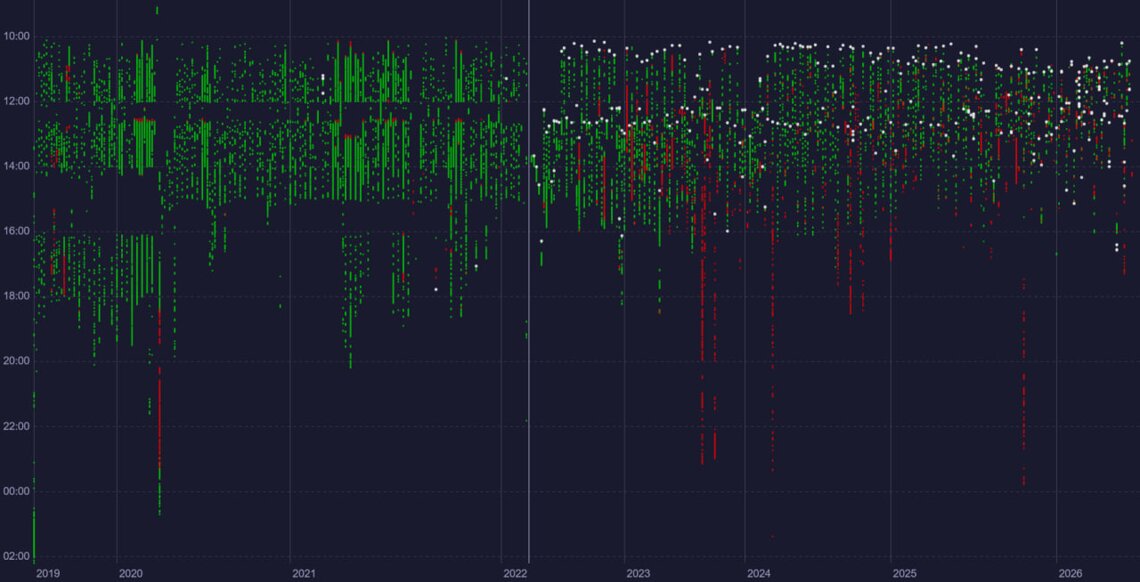
Task: Select the 14:00 time axis label
Action: tap(17, 166)
